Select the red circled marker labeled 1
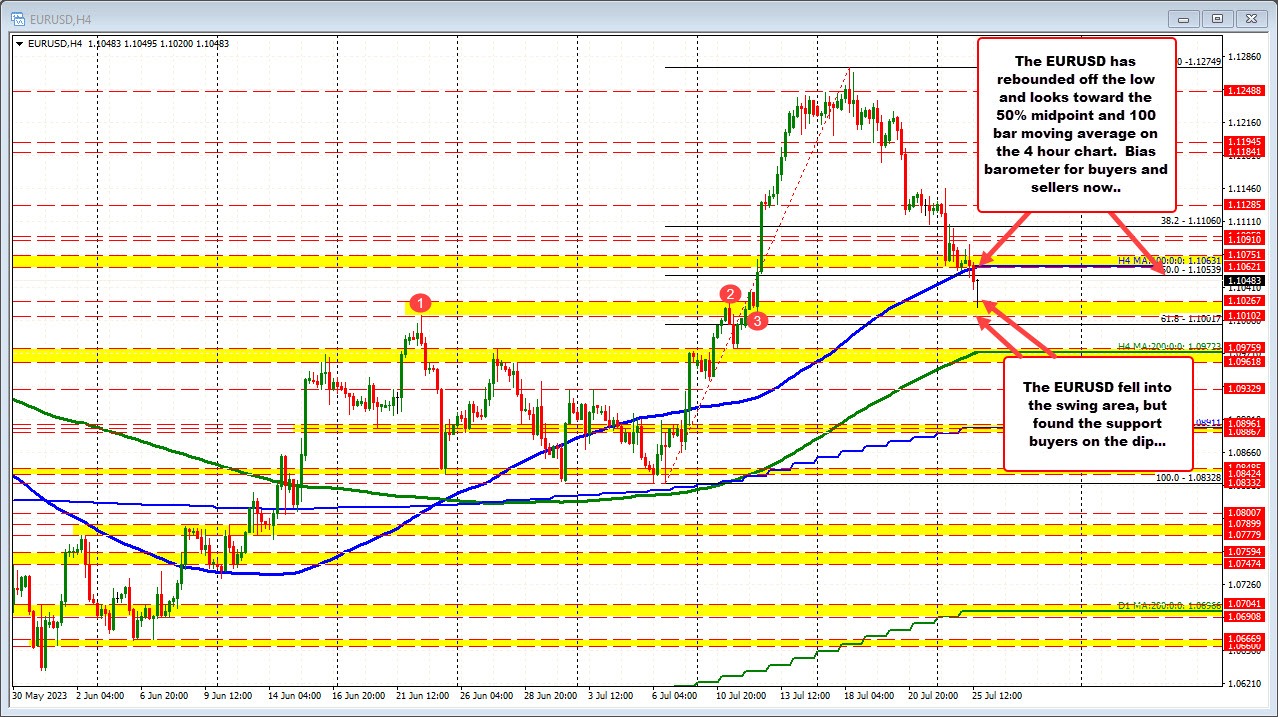Viewport: 1278px width, 717px height. (x=420, y=303)
